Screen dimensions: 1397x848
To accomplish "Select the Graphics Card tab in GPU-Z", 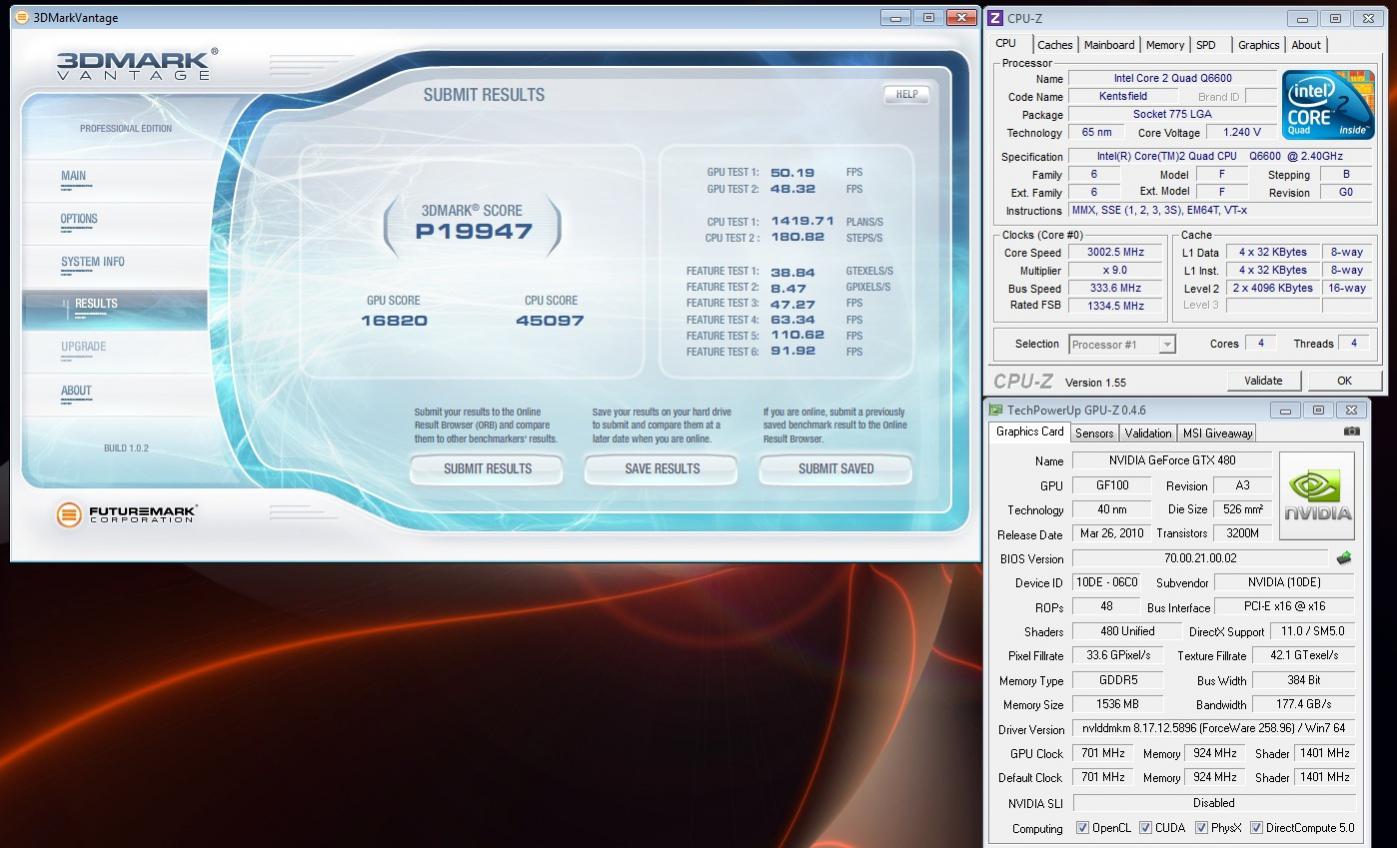I will 1030,432.
